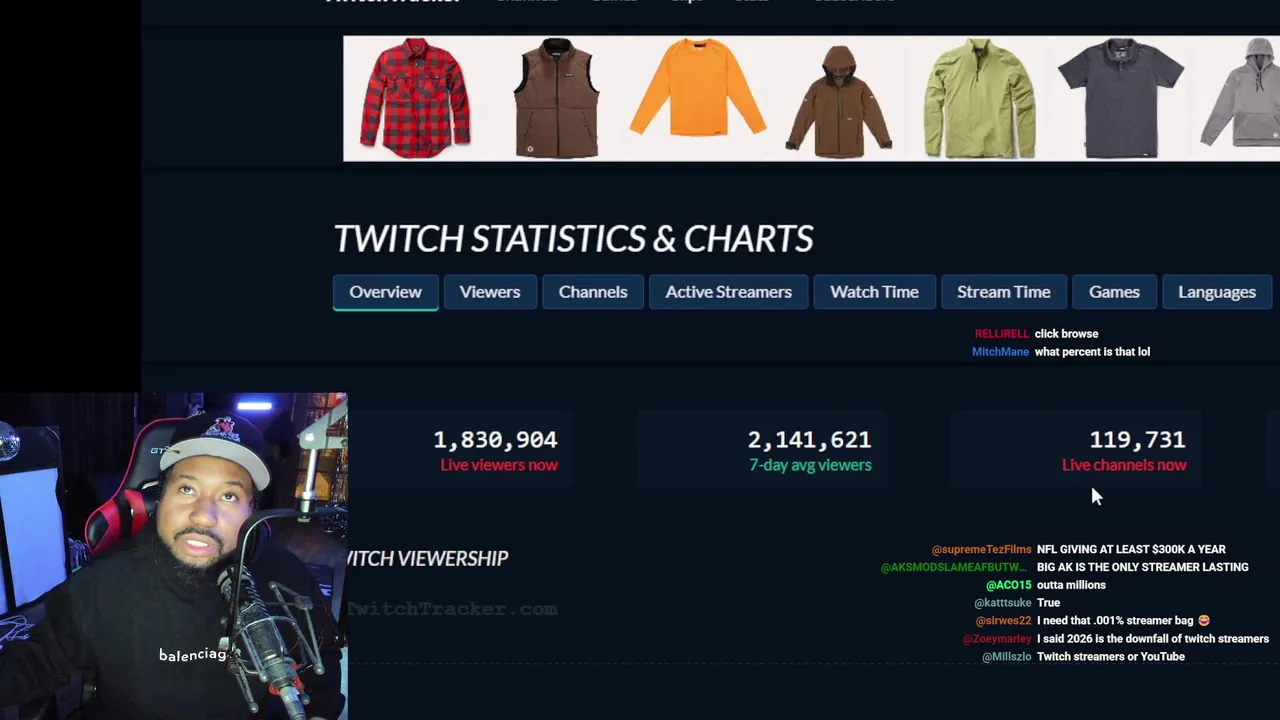This screenshot has width=1280, height=720.
Task: Click the green quarter-zip pullover ad
Action: (x=979, y=98)
